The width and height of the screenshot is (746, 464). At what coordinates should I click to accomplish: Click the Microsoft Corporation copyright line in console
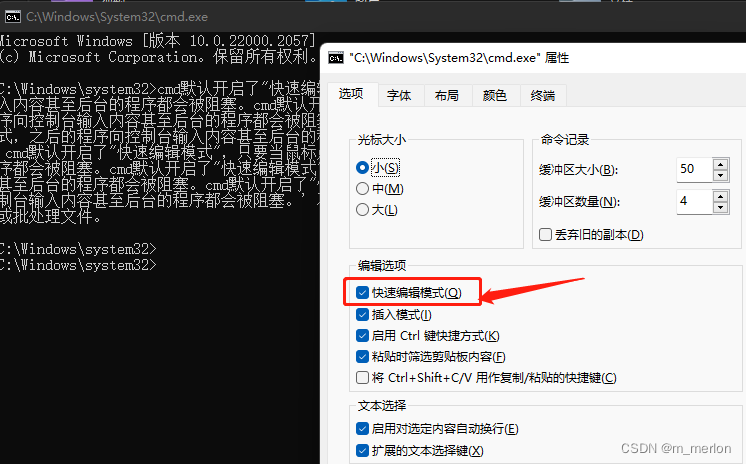[x=158, y=57]
